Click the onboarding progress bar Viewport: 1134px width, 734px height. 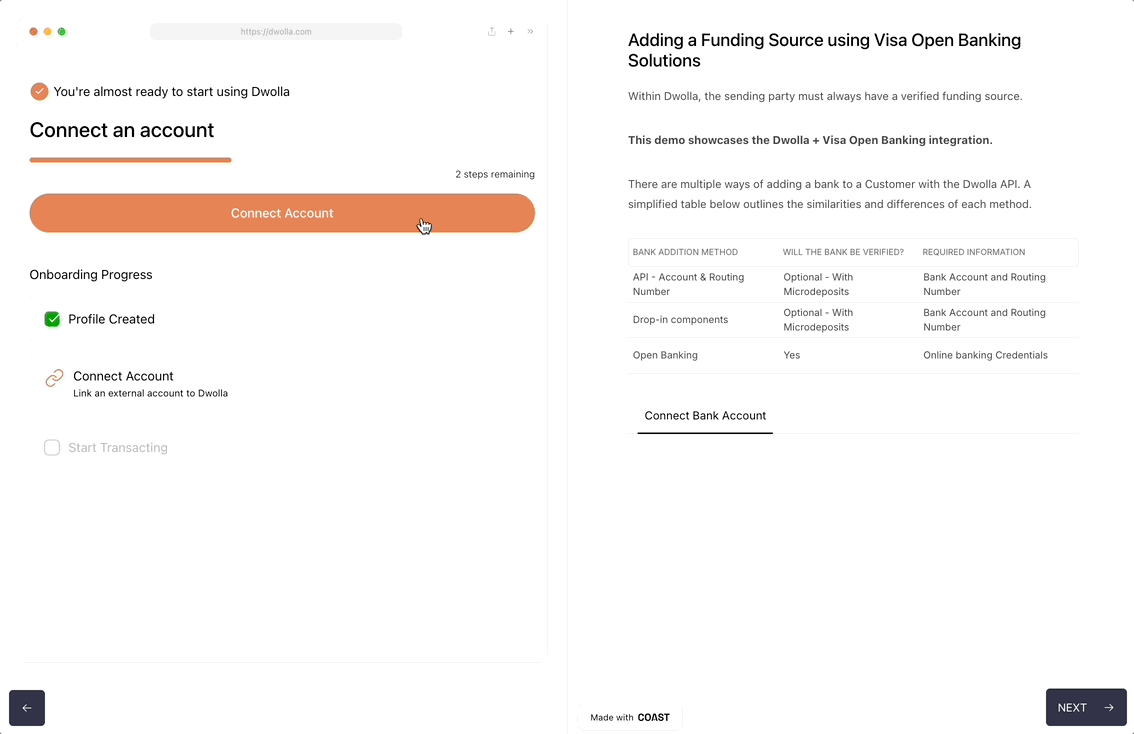pyautogui.click(x=130, y=160)
